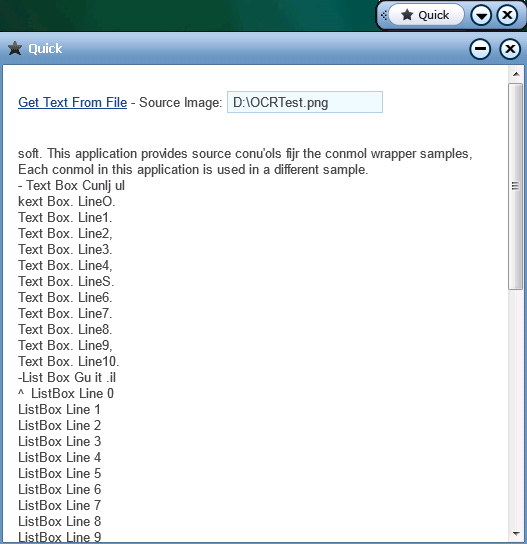This screenshot has height=544, width=527.
Task: Click the star icon in Quick pill
Action: (x=407, y=15)
